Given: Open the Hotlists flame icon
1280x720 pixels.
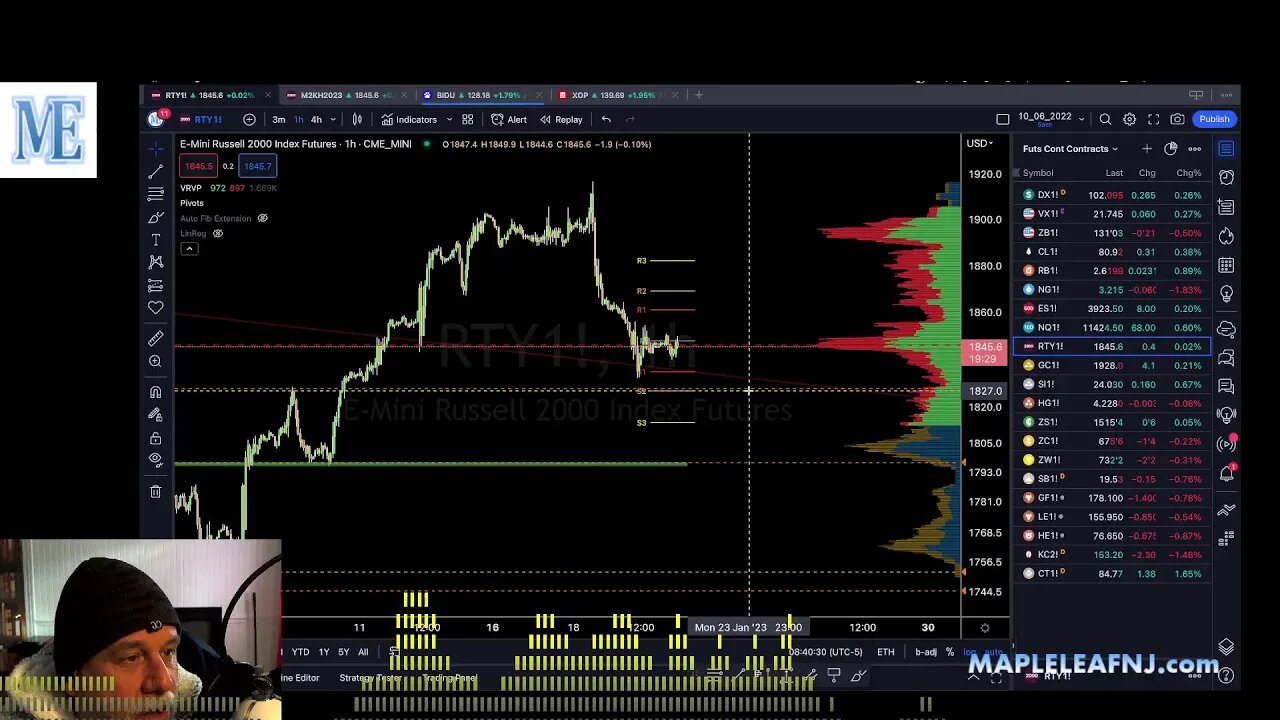Looking at the screenshot, I should click(x=1226, y=237).
